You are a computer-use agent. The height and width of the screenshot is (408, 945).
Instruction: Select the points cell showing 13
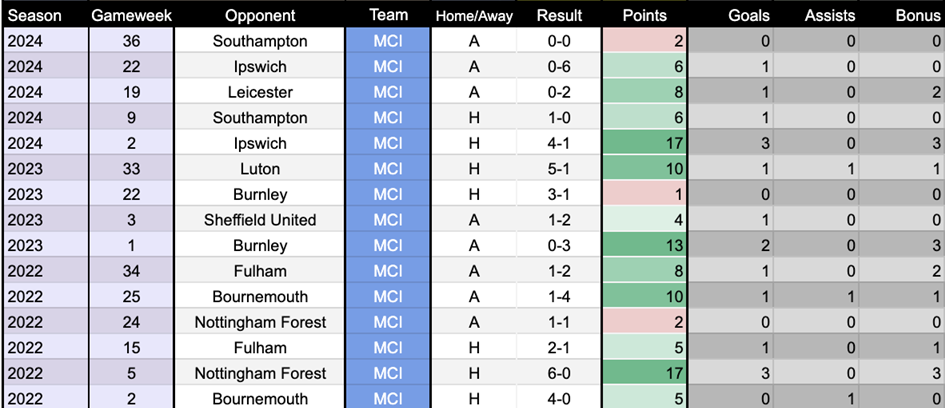[x=645, y=245]
